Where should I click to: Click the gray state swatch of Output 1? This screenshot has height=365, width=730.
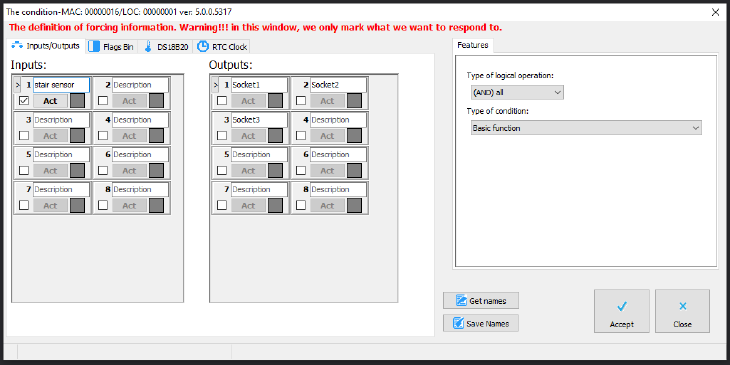(276, 101)
